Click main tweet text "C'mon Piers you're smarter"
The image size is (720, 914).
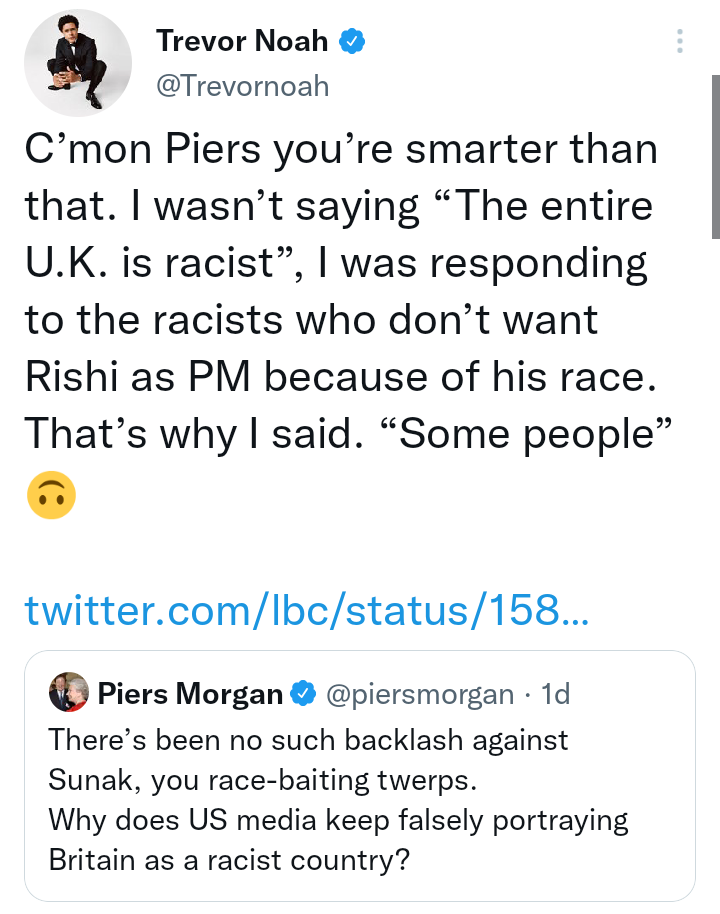pos(340,150)
